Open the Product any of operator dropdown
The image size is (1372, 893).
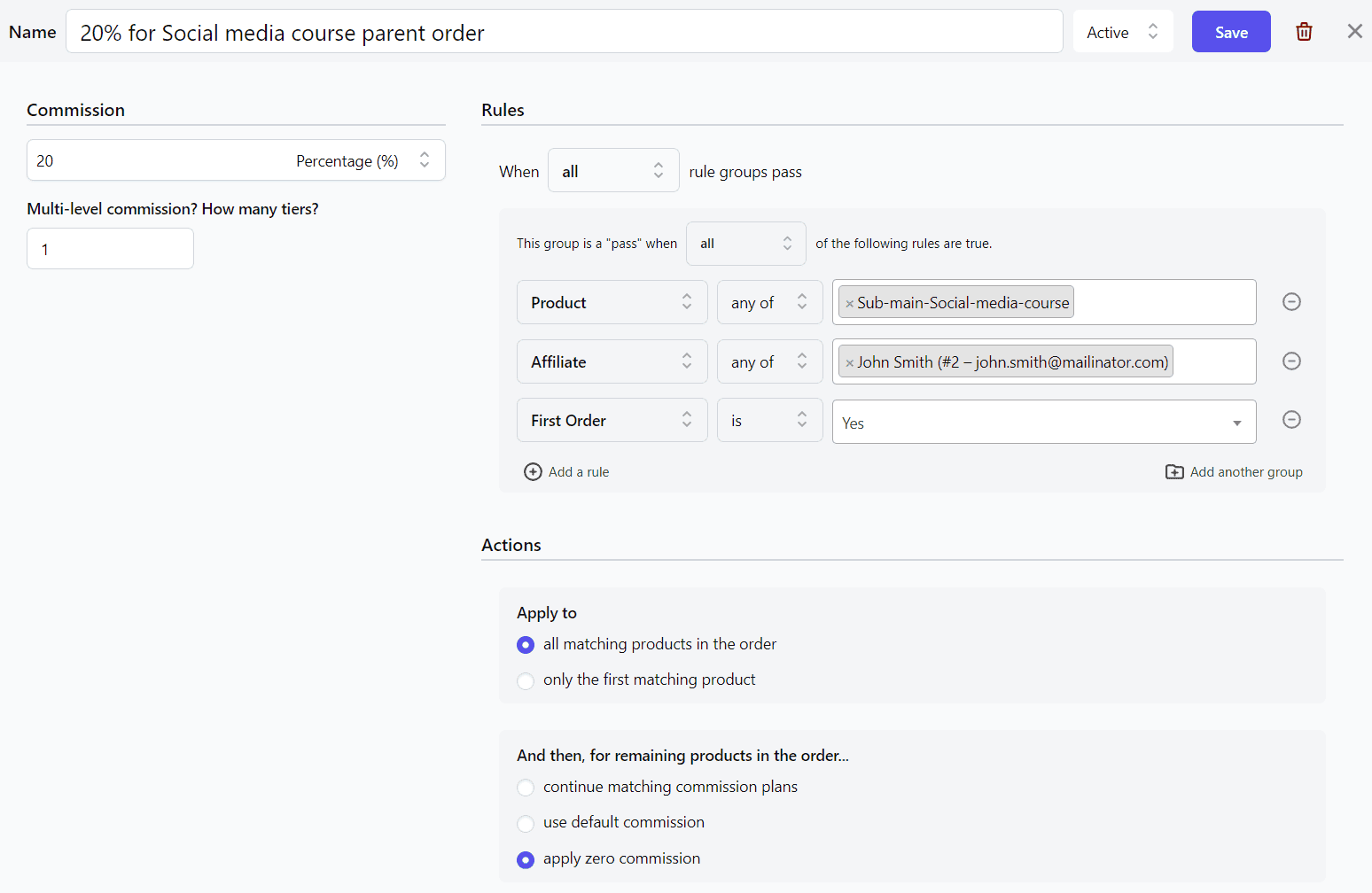point(769,302)
